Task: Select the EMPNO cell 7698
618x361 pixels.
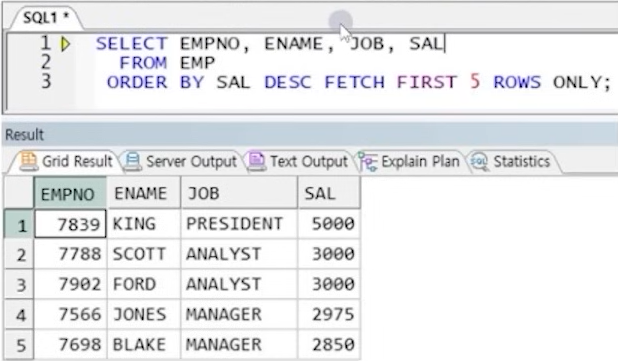Action: point(70,345)
